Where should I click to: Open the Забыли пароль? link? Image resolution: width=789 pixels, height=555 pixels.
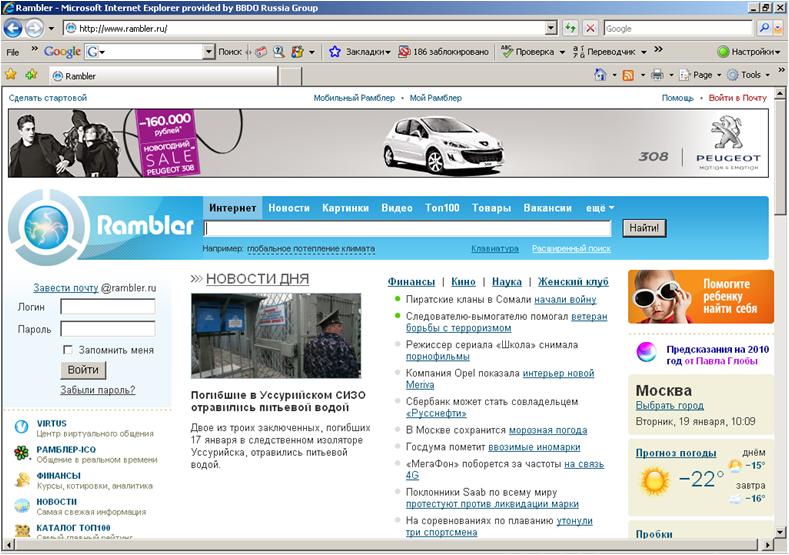click(98, 389)
